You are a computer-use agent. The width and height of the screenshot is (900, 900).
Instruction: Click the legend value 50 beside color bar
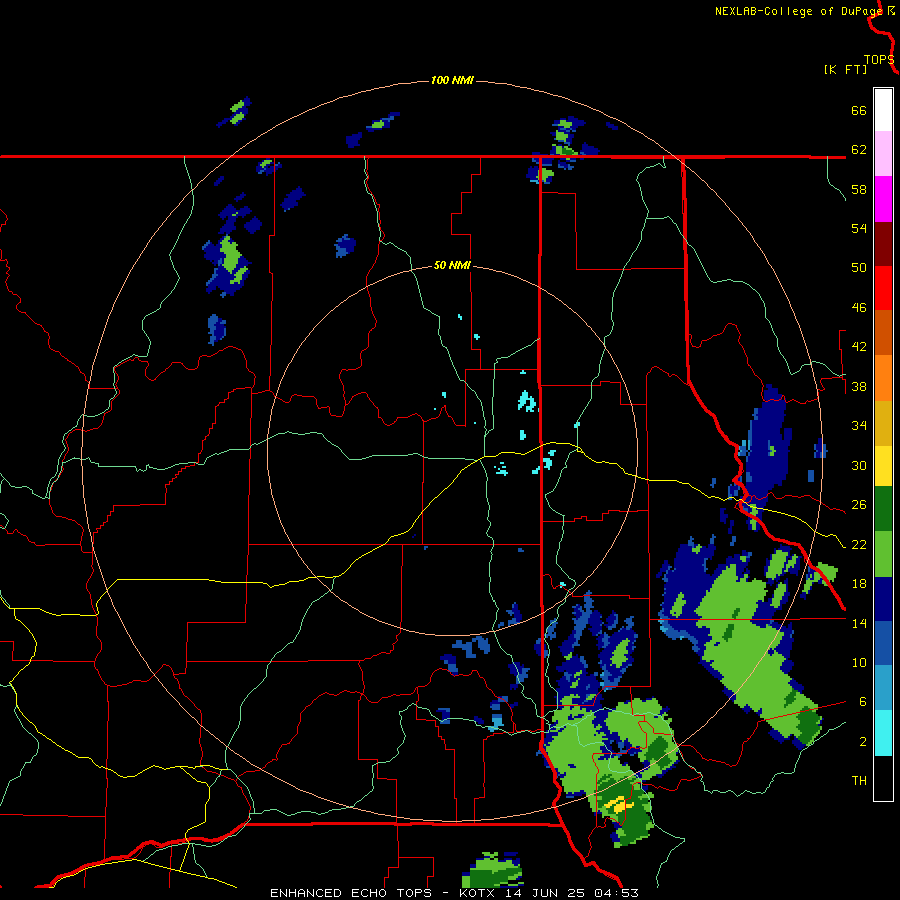pyautogui.click(x=859, y=268)
